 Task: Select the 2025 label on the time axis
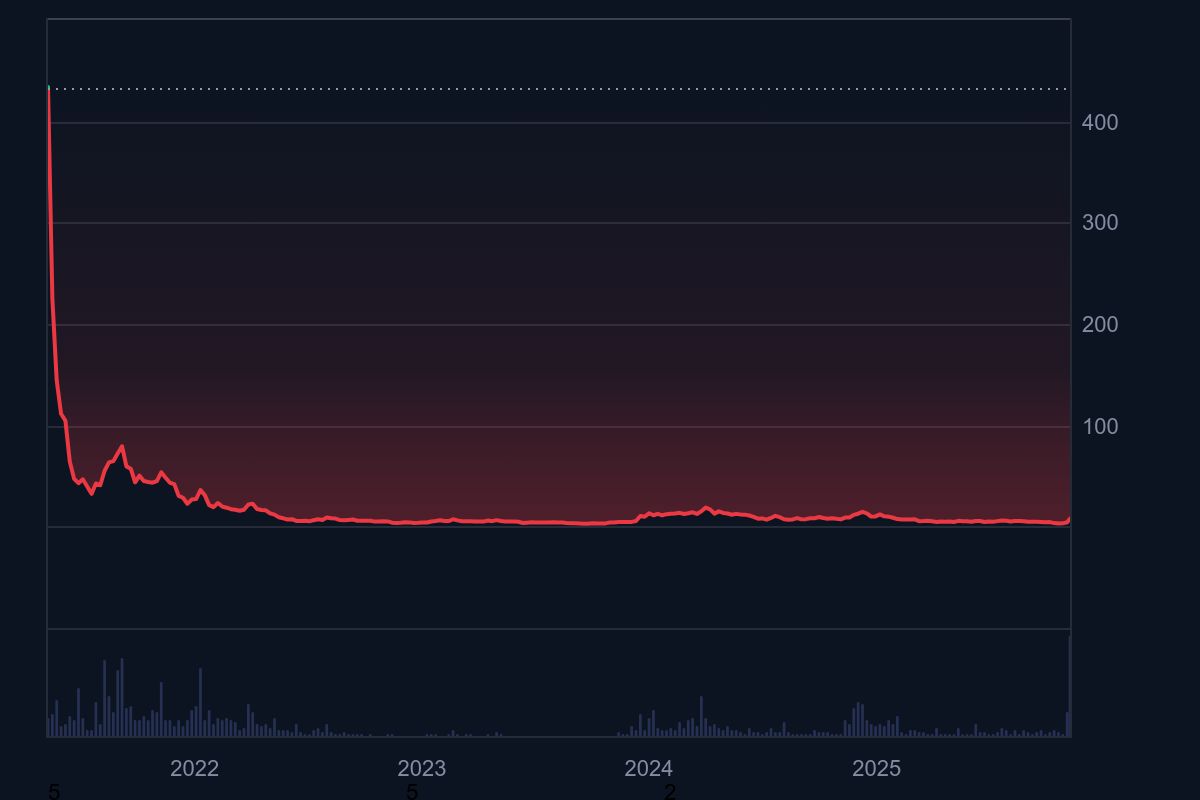876,768
